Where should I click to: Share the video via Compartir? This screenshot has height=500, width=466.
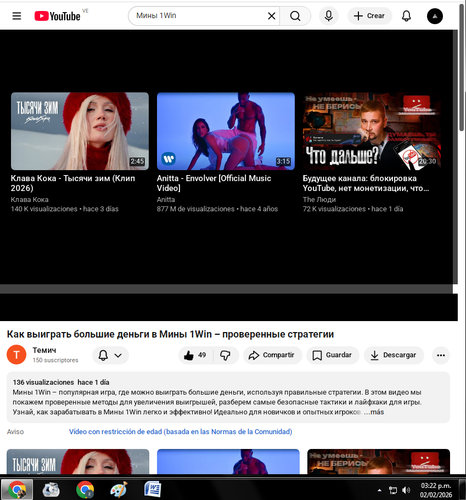tap(272, 355)
